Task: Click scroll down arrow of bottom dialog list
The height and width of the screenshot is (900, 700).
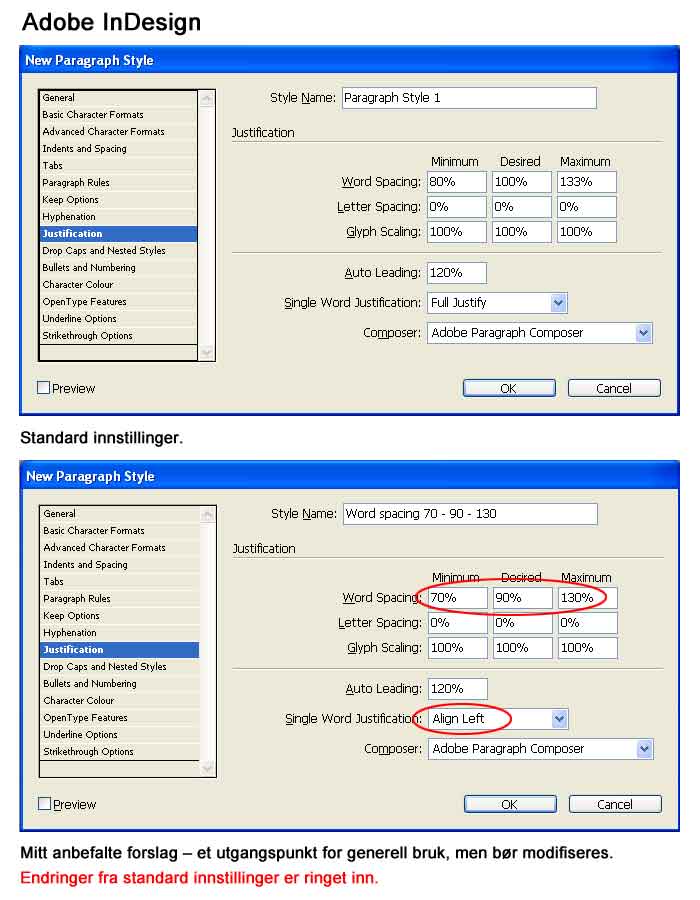Action: click(207, 768)
